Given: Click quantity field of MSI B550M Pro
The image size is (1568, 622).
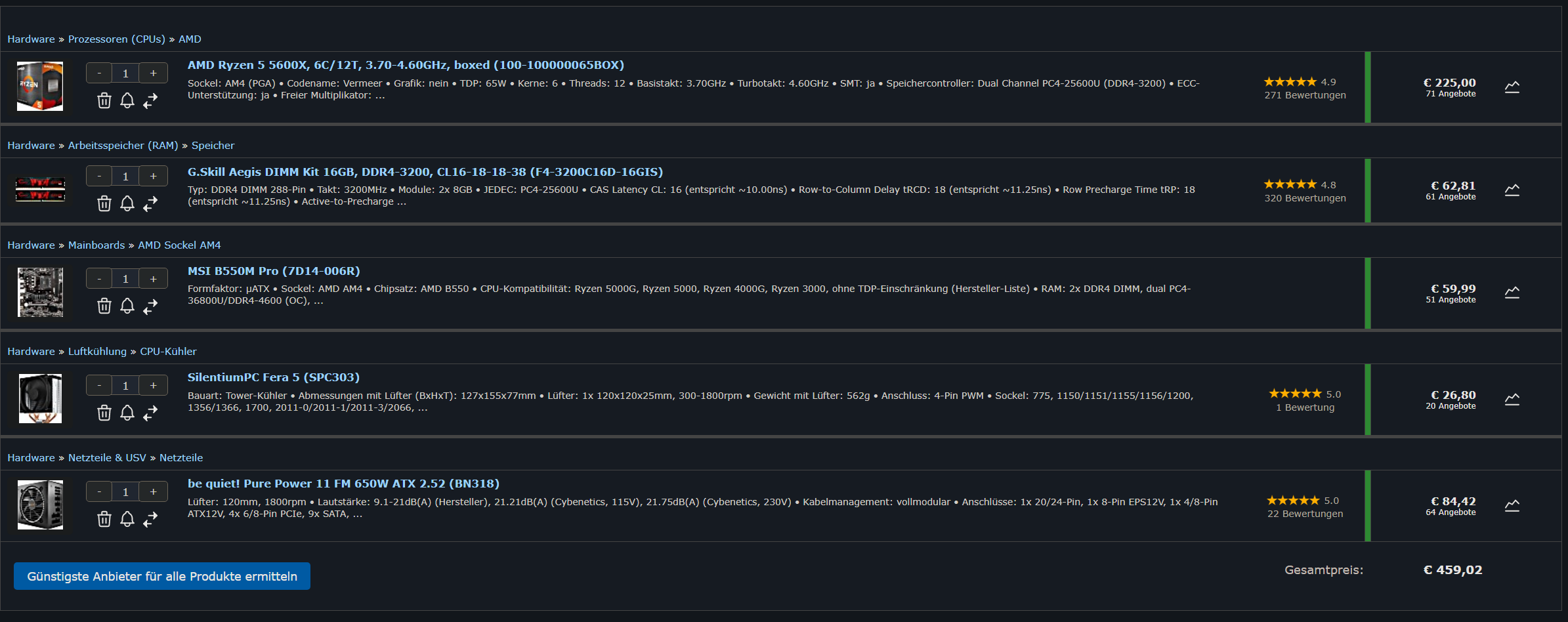Looking at the screenshot, I should click(125, 278).
